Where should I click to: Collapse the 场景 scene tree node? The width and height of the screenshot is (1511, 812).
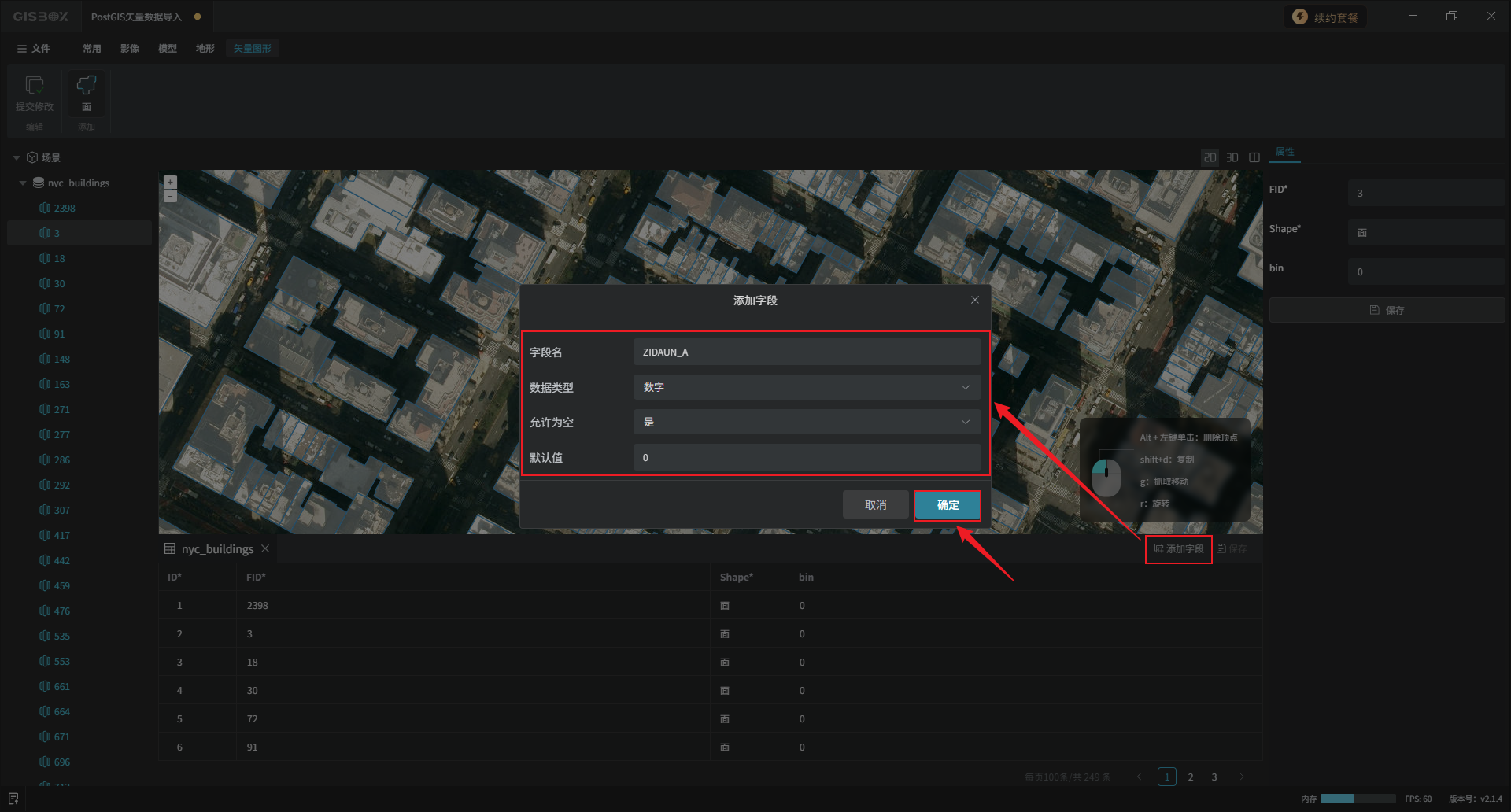(x=17, y=158)
